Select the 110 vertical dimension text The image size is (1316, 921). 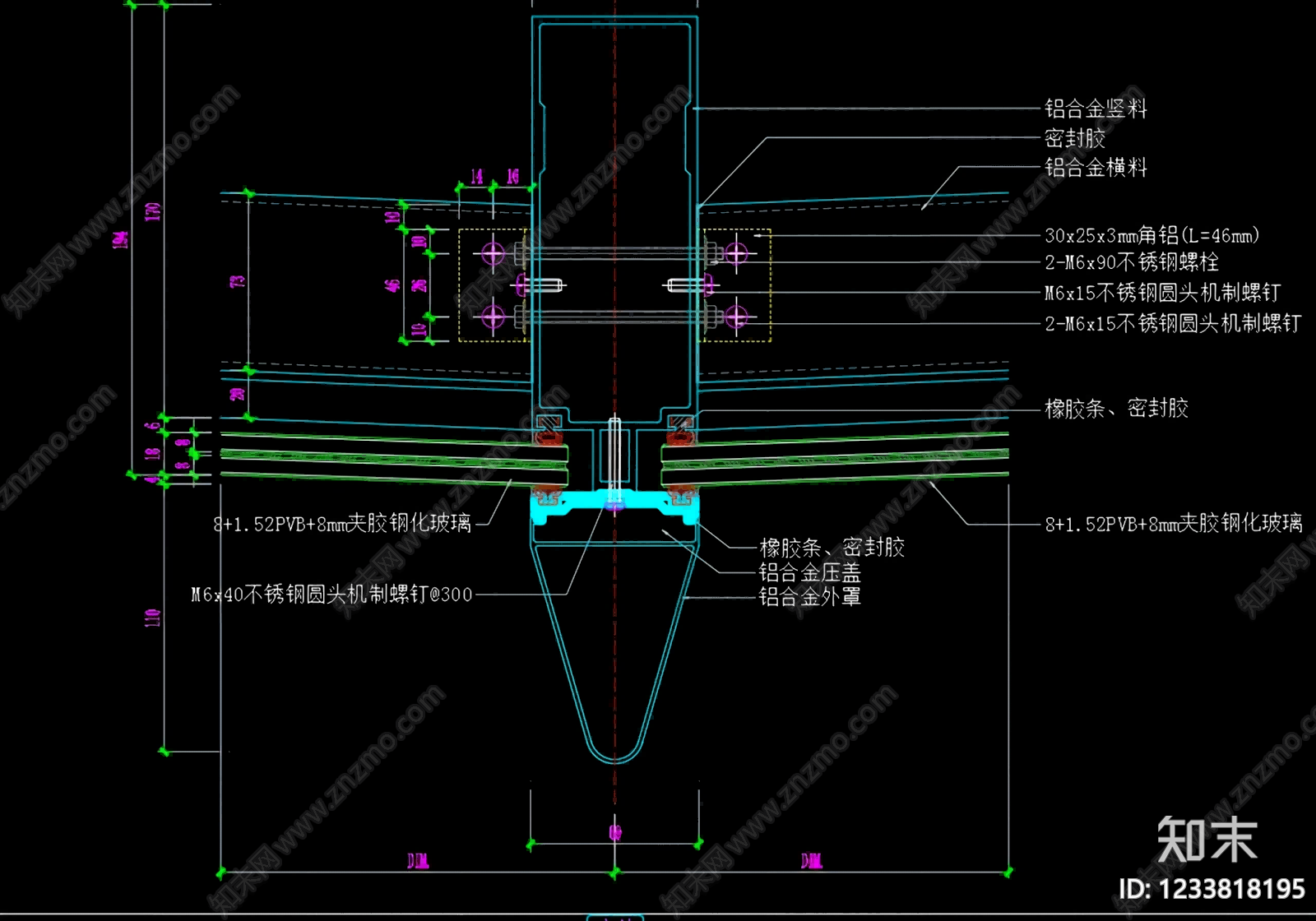tap(152, 618)
